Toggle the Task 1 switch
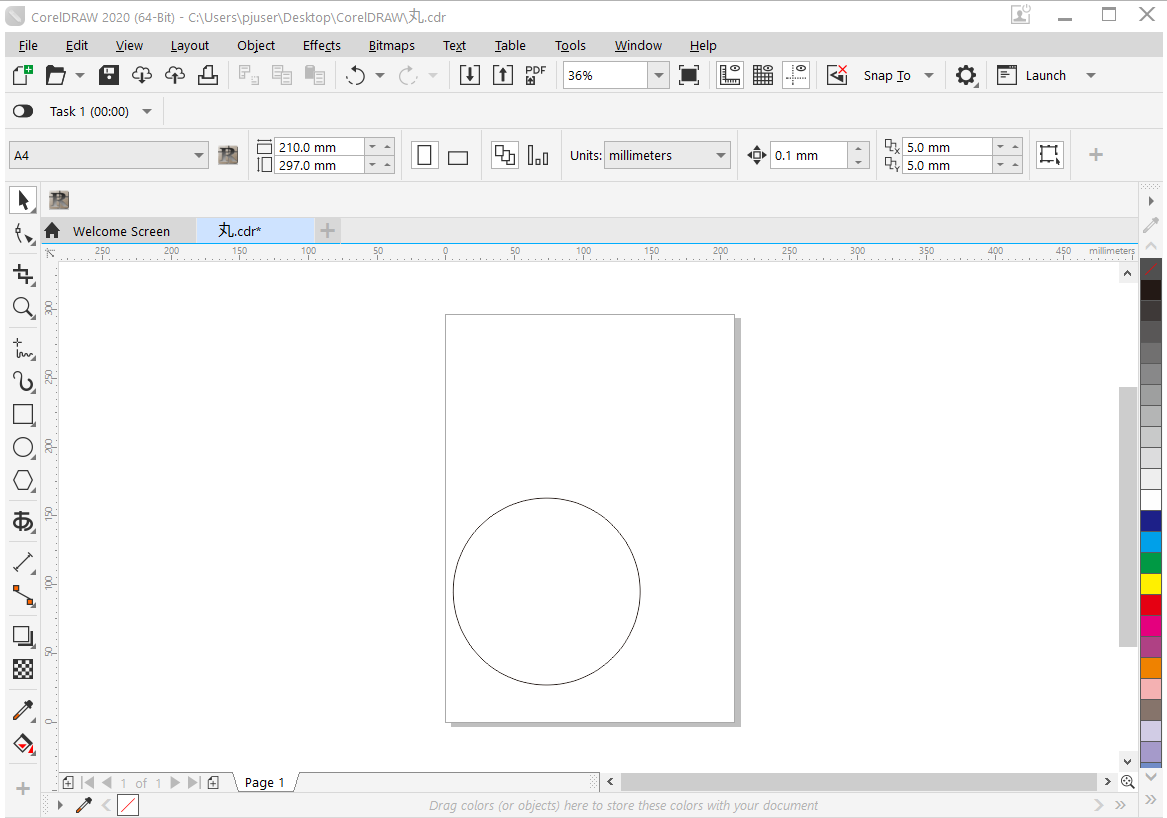 coord(23,112)
